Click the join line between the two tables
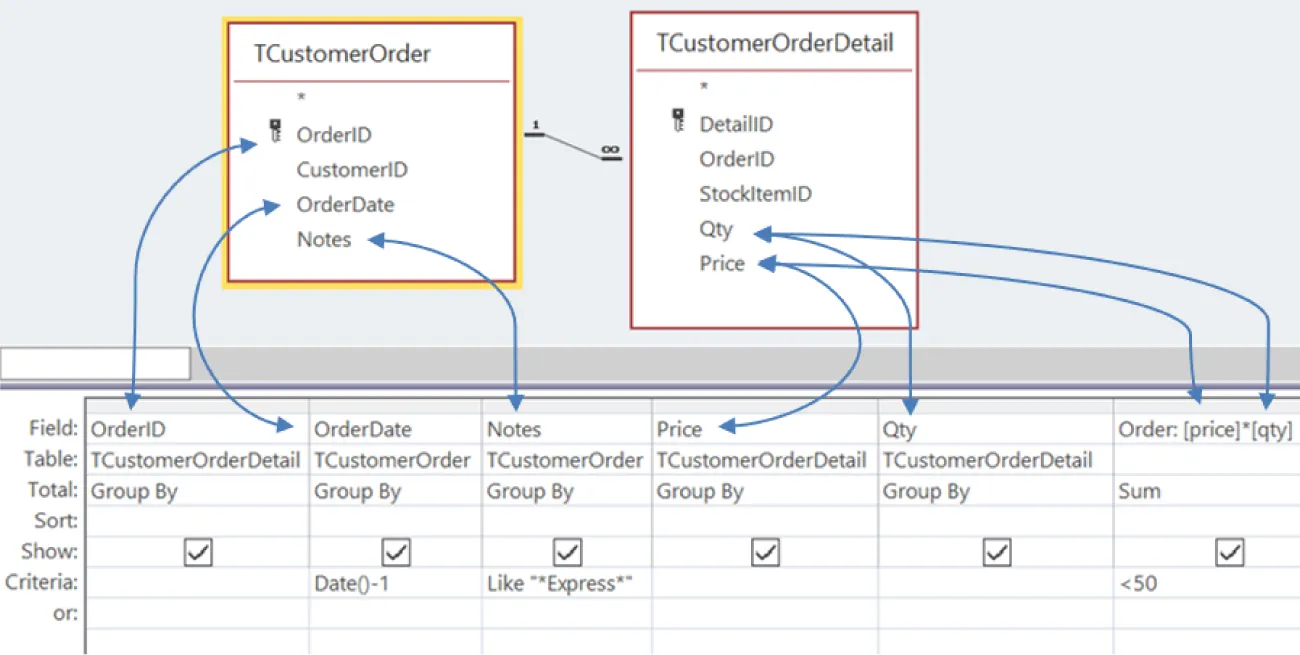The height and width of the screenshot is (655, 1300). coord(570,145)
